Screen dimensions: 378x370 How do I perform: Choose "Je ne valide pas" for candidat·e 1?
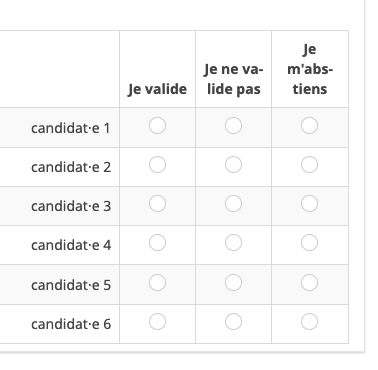[233, 126]
